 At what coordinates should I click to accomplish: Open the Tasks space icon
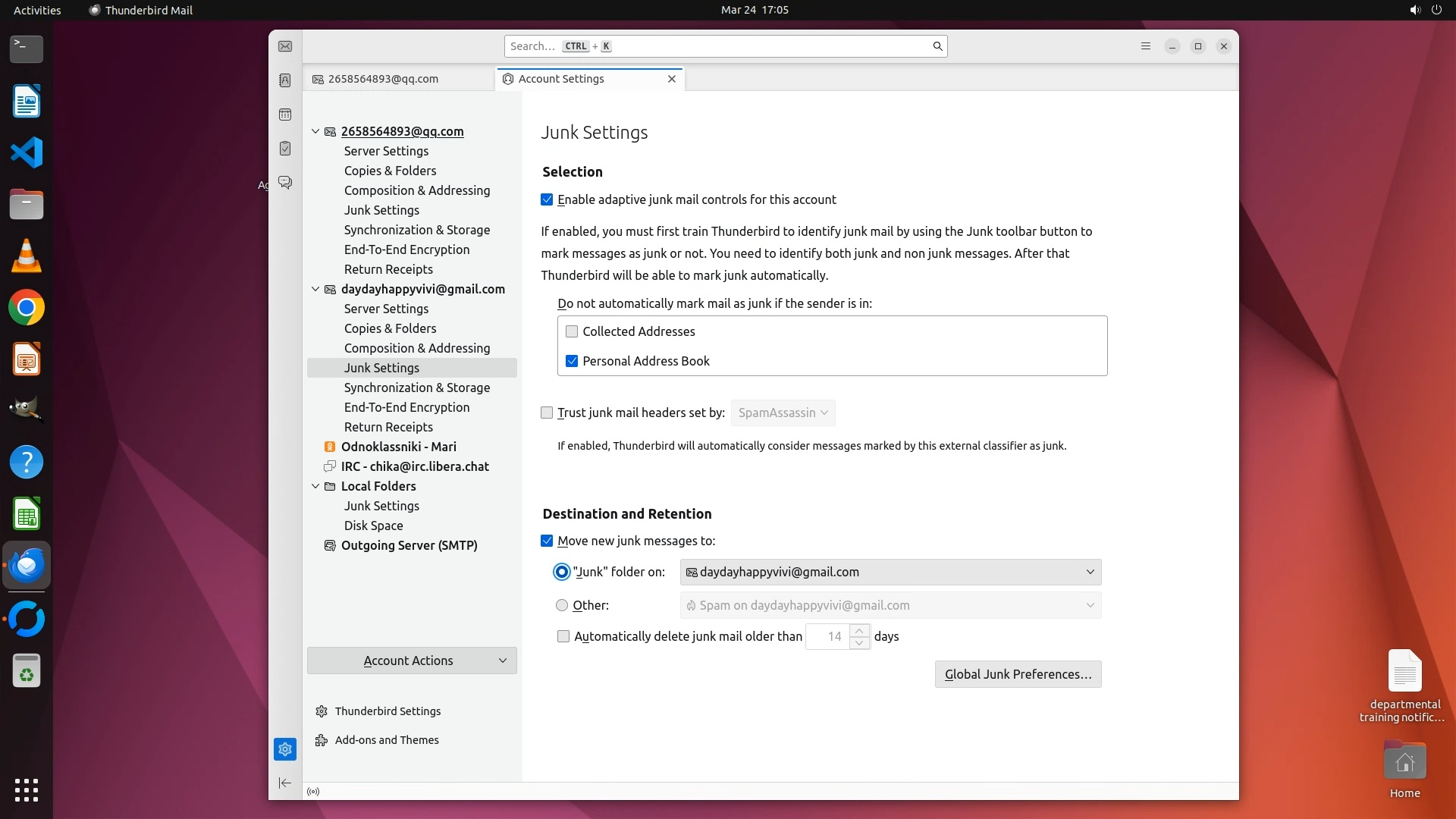tap(285, 149)
